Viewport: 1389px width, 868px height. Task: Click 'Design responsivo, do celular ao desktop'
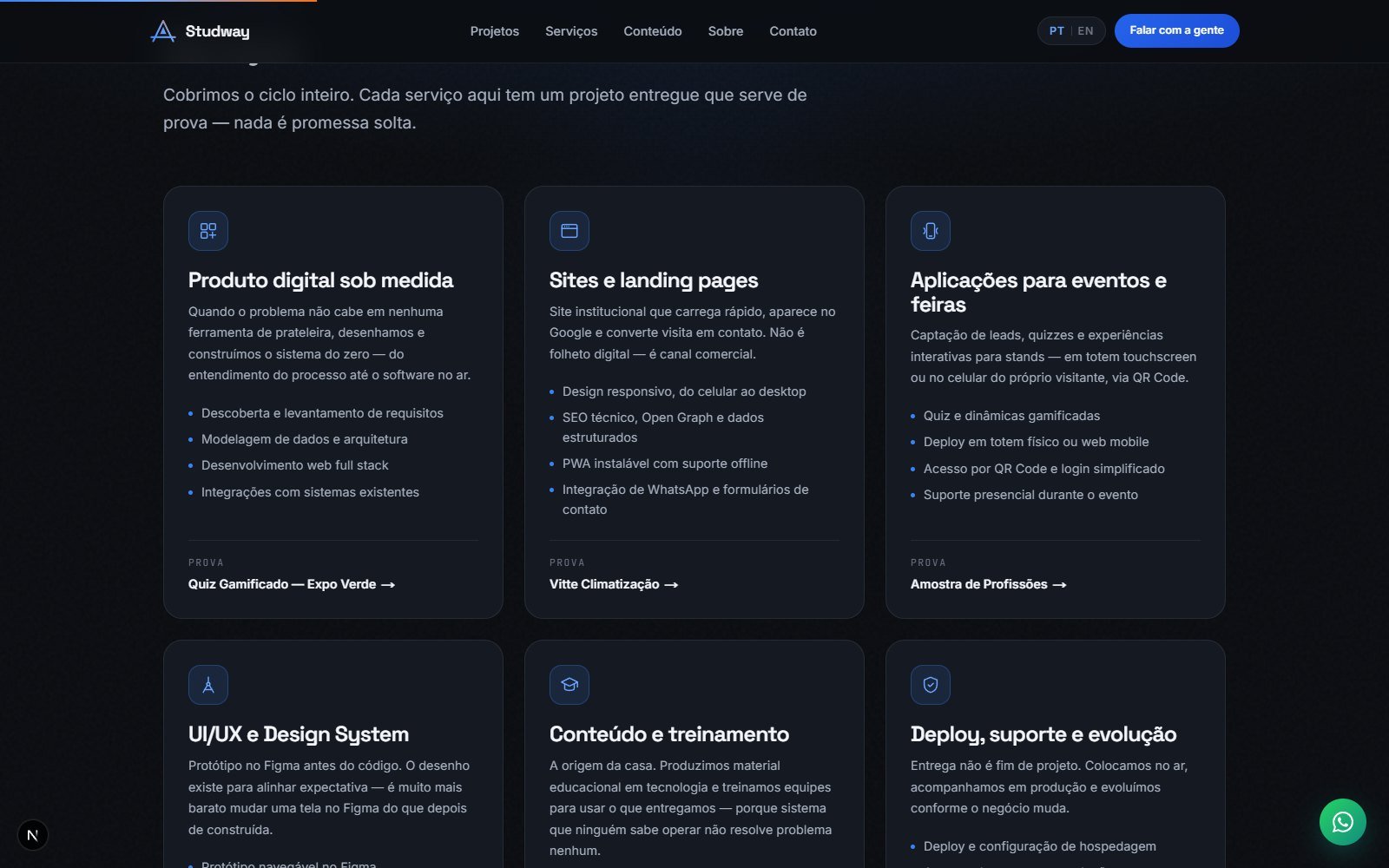pos(684,391)
